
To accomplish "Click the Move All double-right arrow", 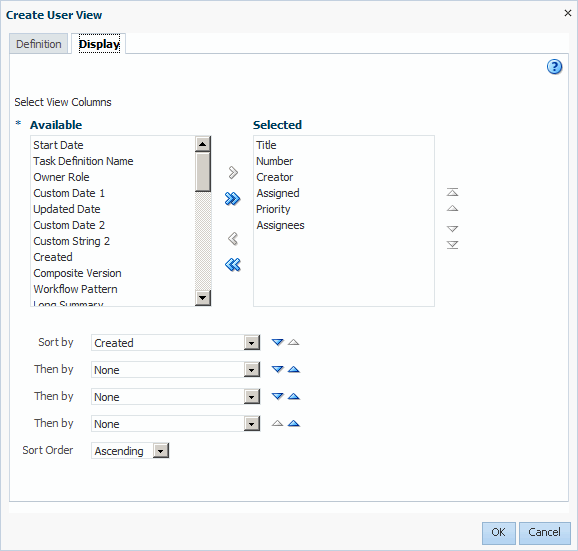I will [233, 199].
